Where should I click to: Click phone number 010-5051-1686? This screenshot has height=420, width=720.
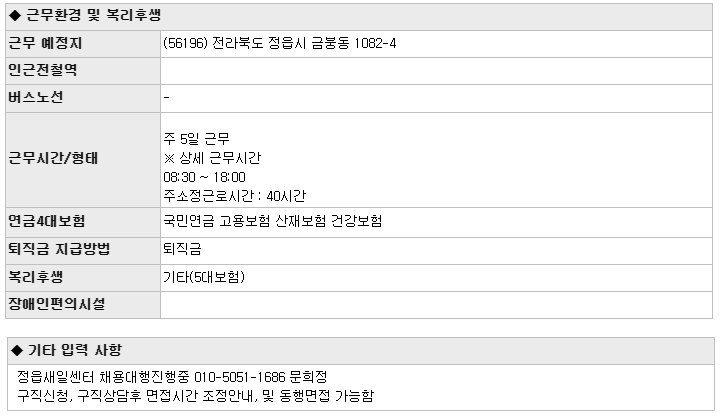(x=240, y=377)
